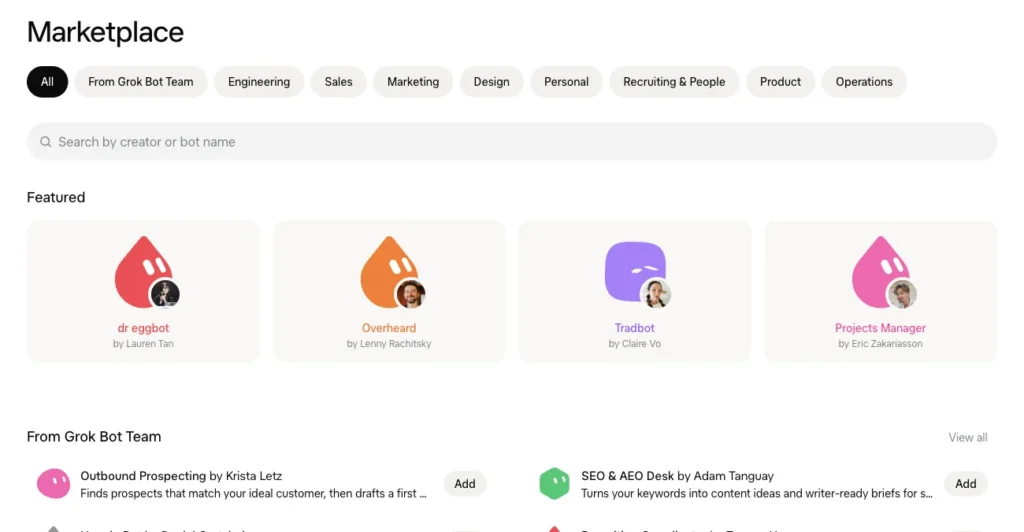
Task: Open the Overheard orange droplet icon
Action: (x=389, y=272)
